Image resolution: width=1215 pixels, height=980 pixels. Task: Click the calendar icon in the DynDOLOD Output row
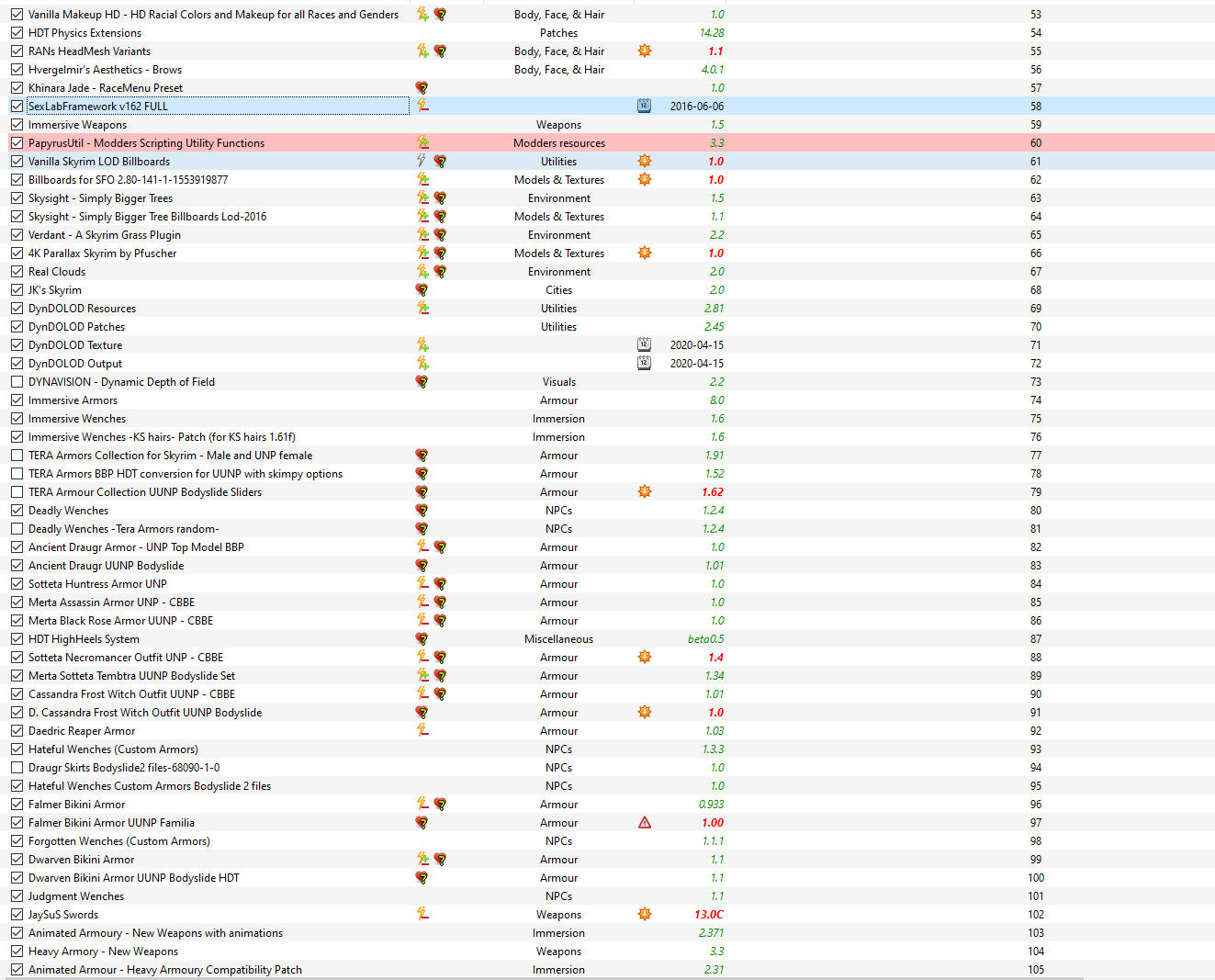[644, 363]
